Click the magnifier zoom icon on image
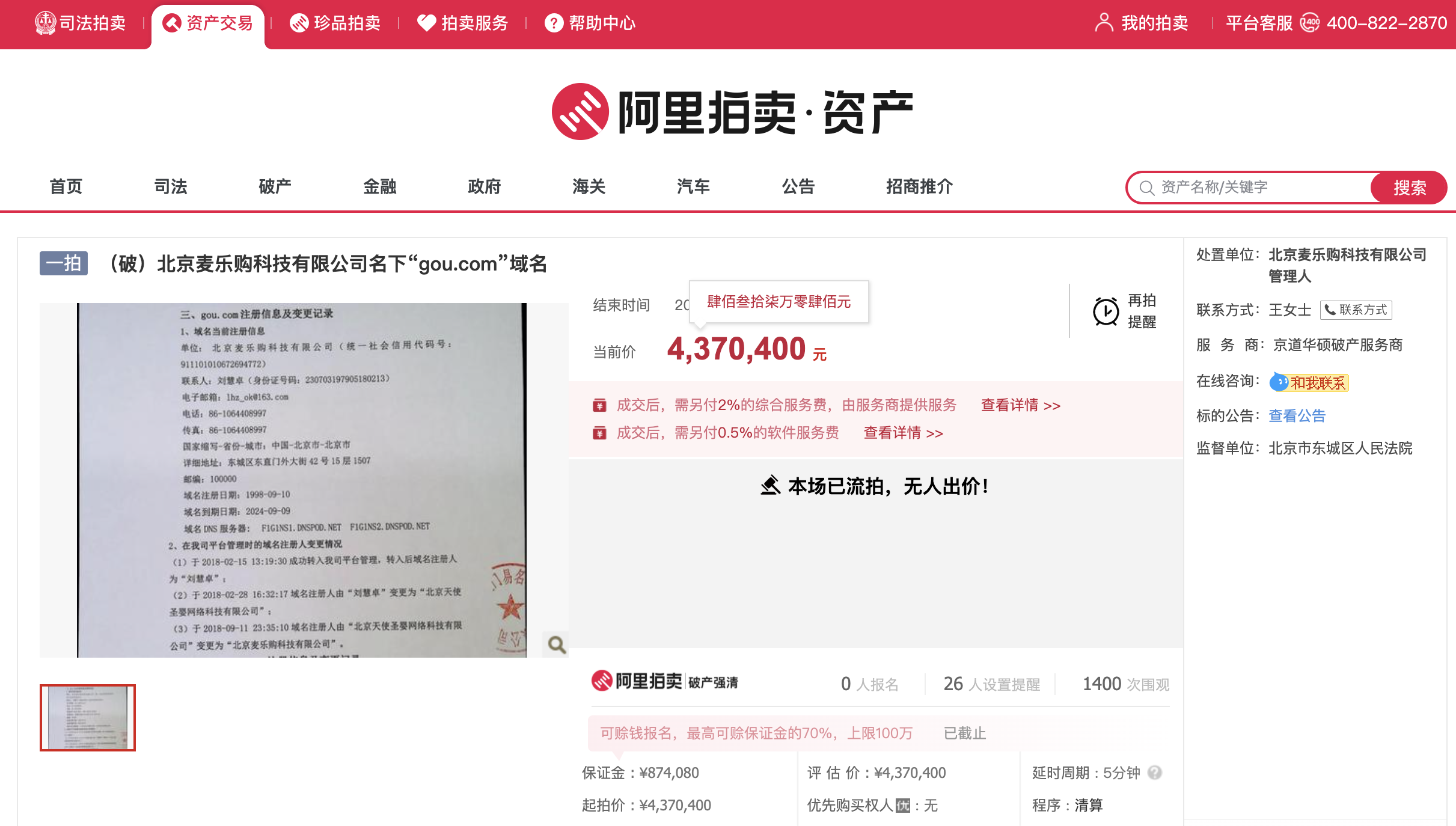This screenshot has height=826, width=1456. click(556, 644)
